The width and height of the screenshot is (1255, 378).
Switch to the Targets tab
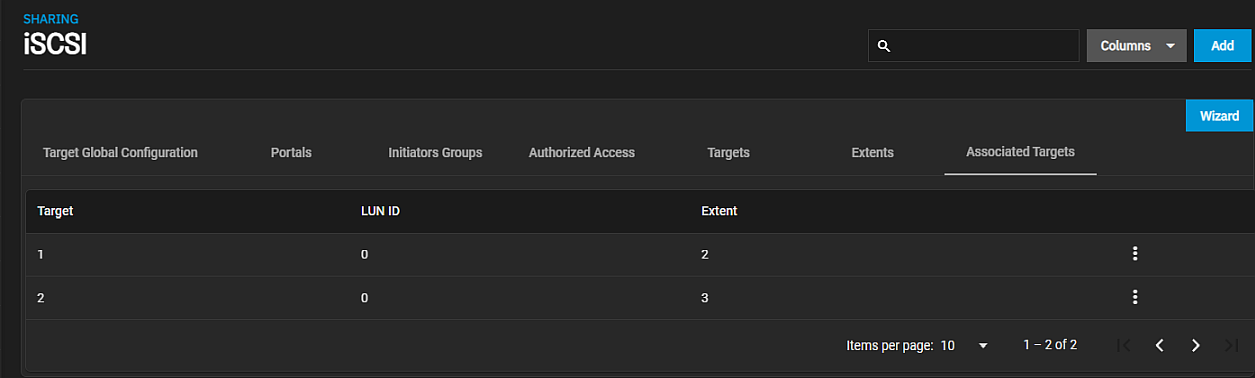tap(728, 153)
